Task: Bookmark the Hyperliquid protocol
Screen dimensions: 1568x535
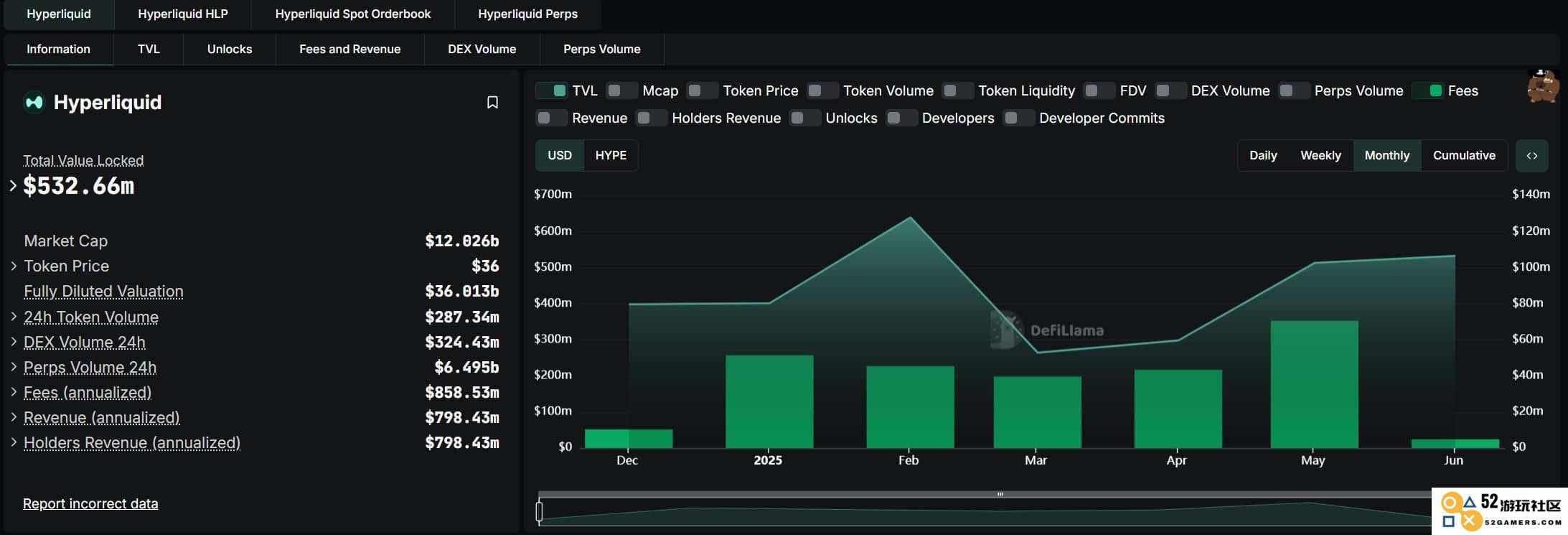Action: 492,102
